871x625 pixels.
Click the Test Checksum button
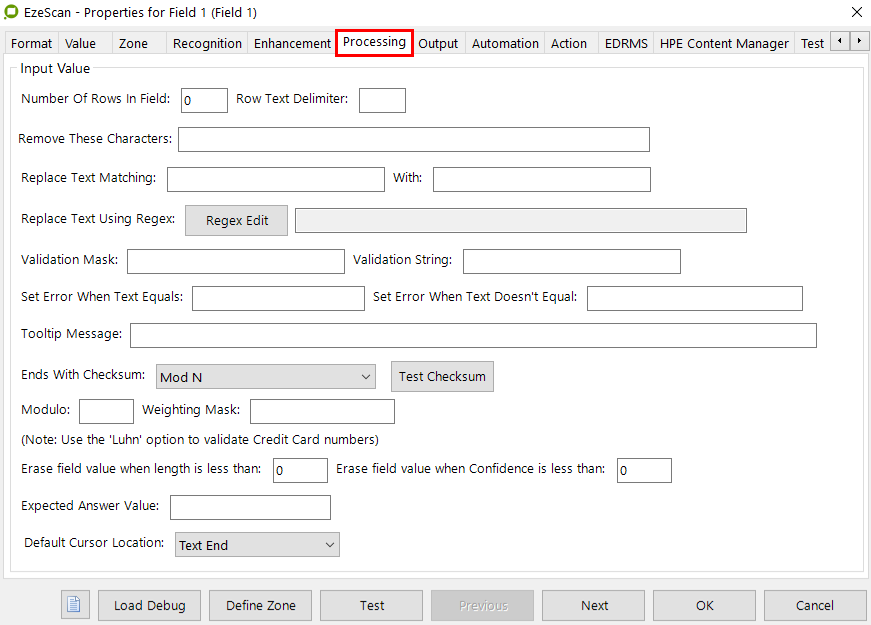442,377
